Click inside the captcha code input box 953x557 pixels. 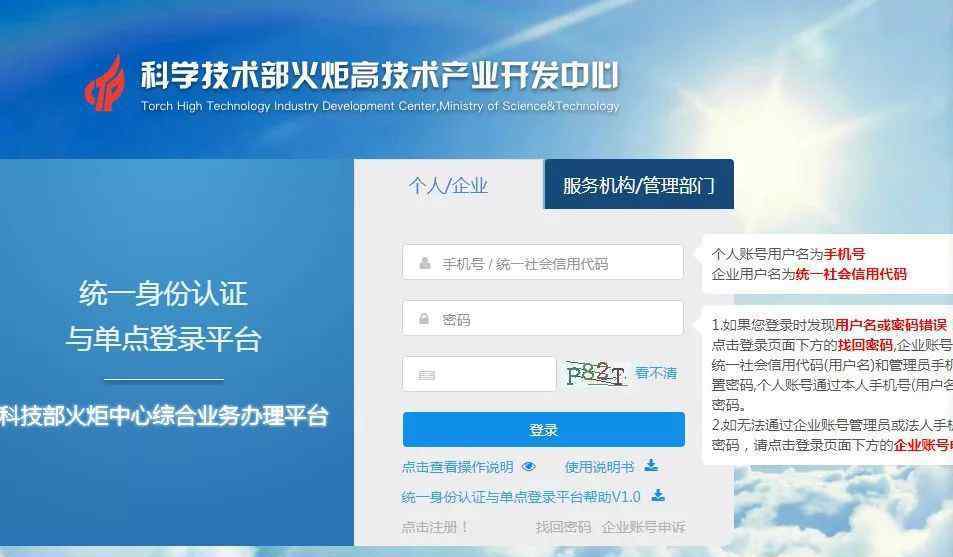tap(479, 374)
